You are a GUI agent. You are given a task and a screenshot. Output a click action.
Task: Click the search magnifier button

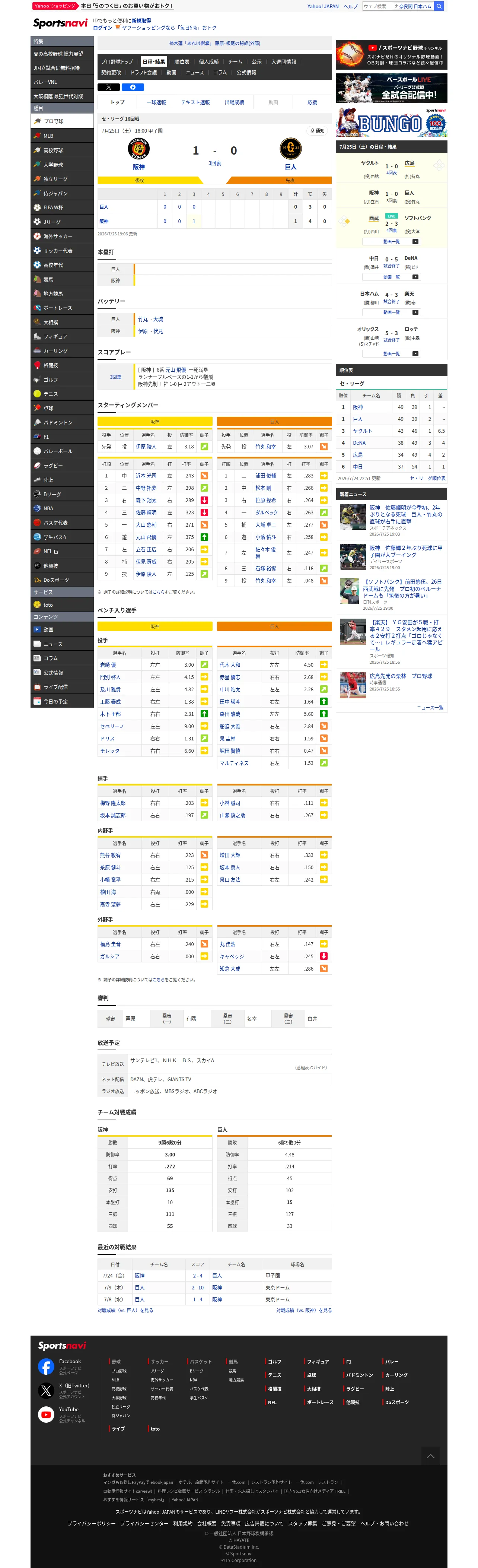coord(439,6)
